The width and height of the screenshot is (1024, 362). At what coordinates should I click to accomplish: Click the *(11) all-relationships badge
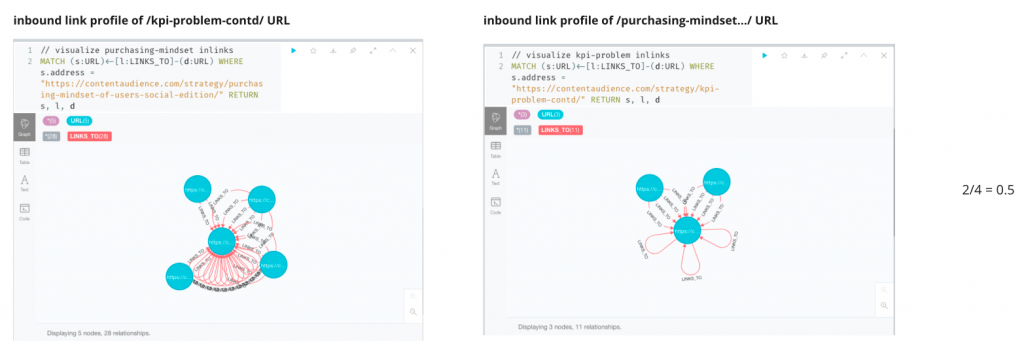(522, 130)
